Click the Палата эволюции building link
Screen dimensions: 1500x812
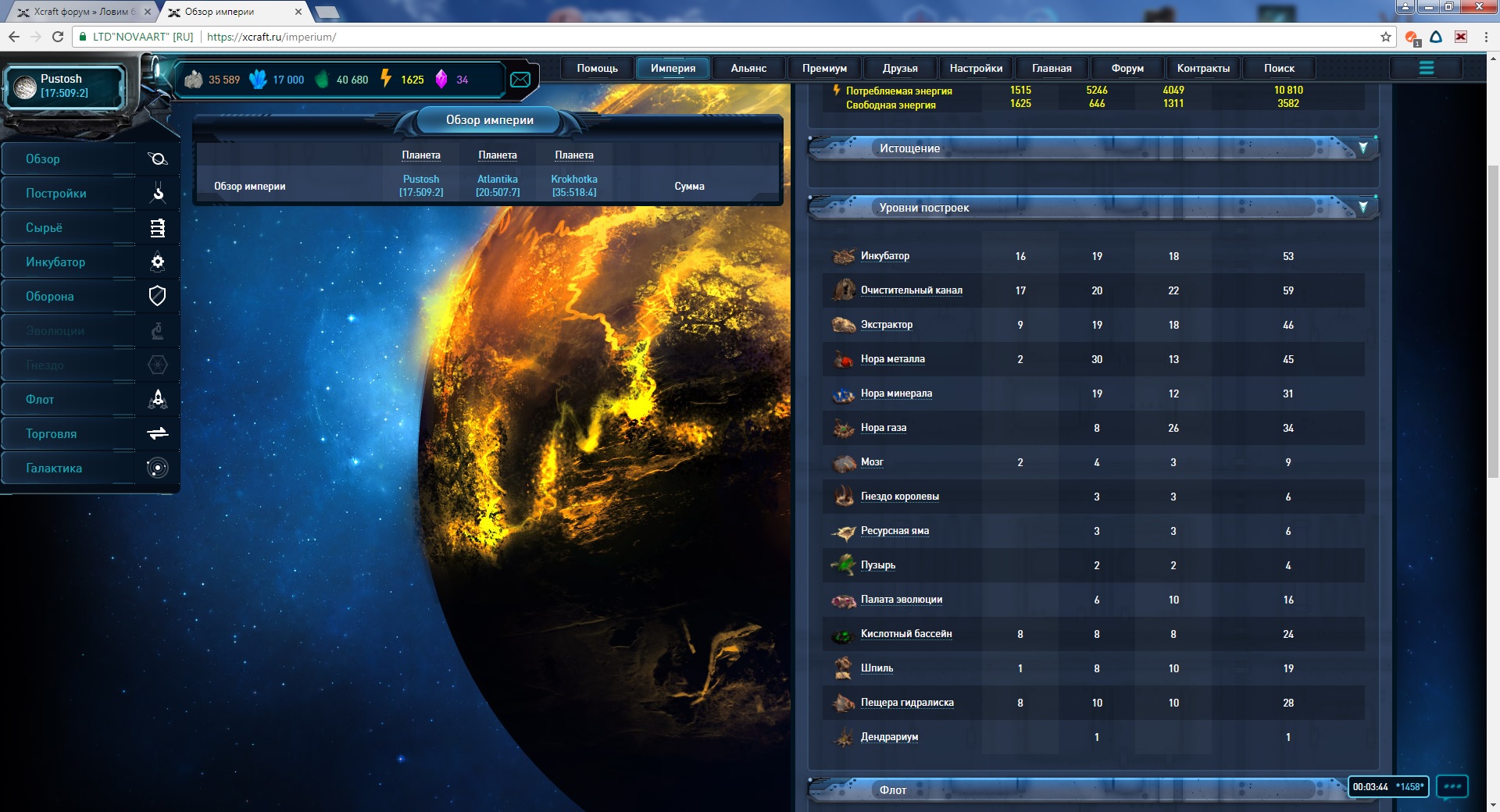902,599
